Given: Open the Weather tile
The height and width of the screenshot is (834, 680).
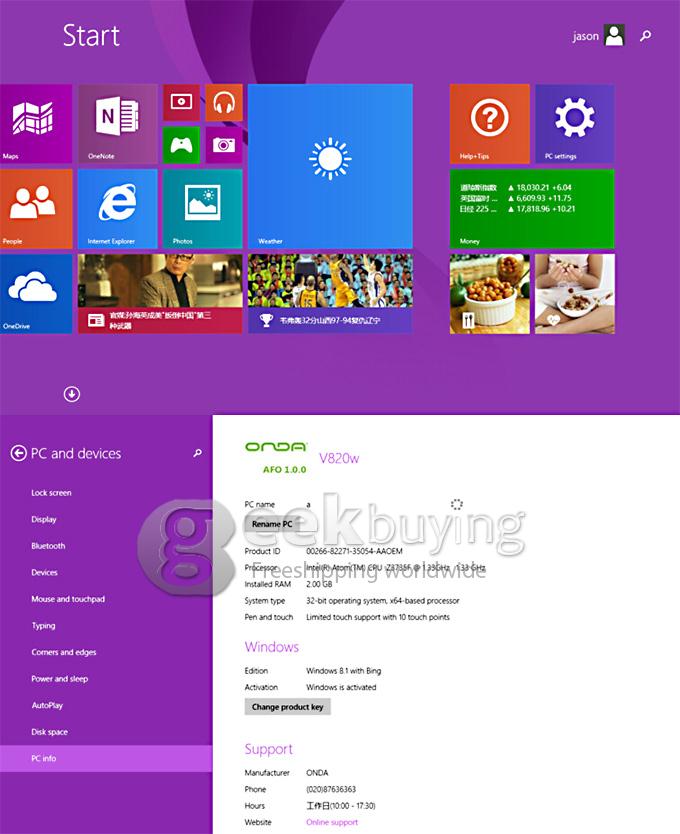Looking at the screenshot, I should (x=330, y=166).
